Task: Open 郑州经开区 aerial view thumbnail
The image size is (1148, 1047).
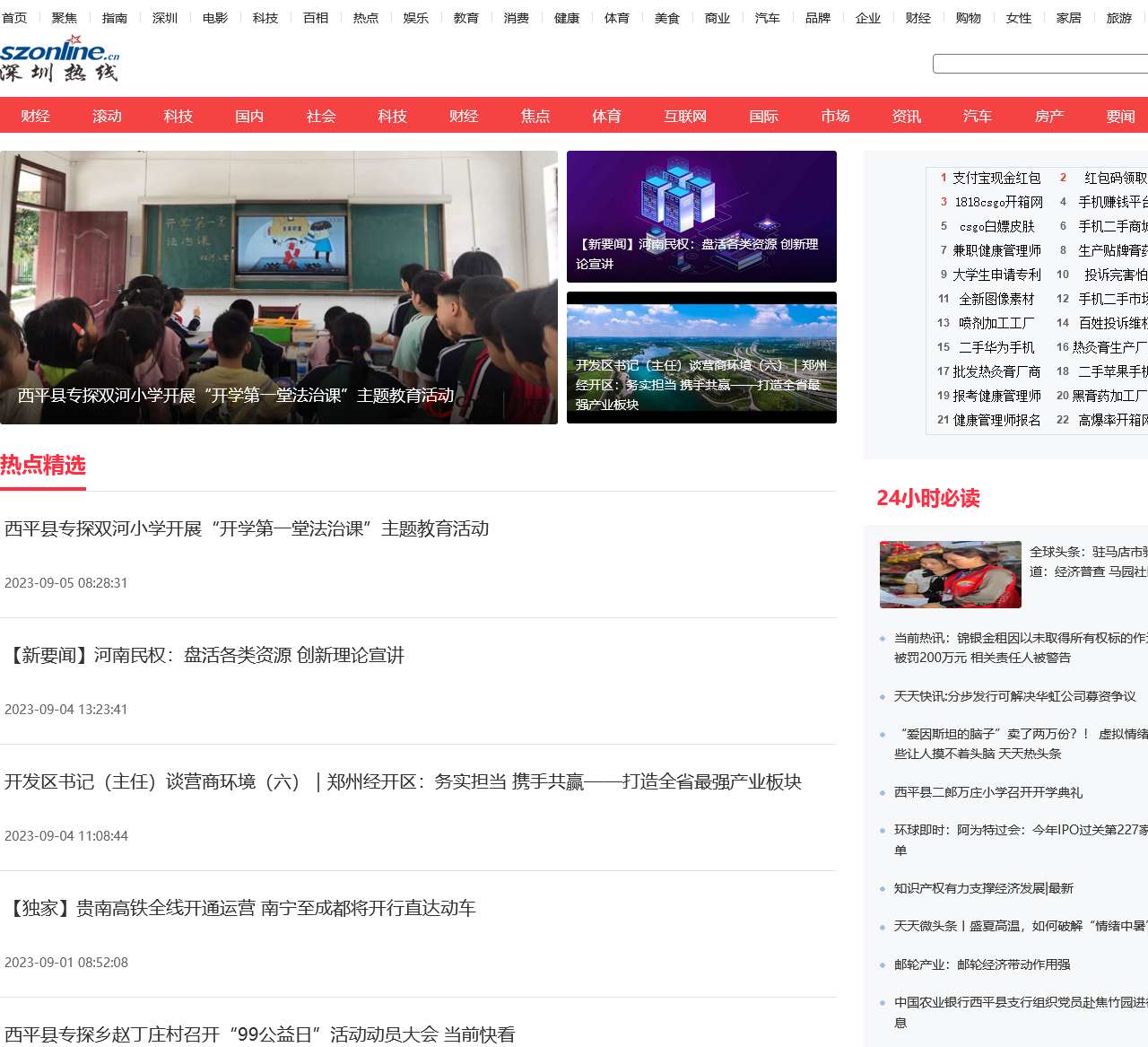Action: coord(701,357)
